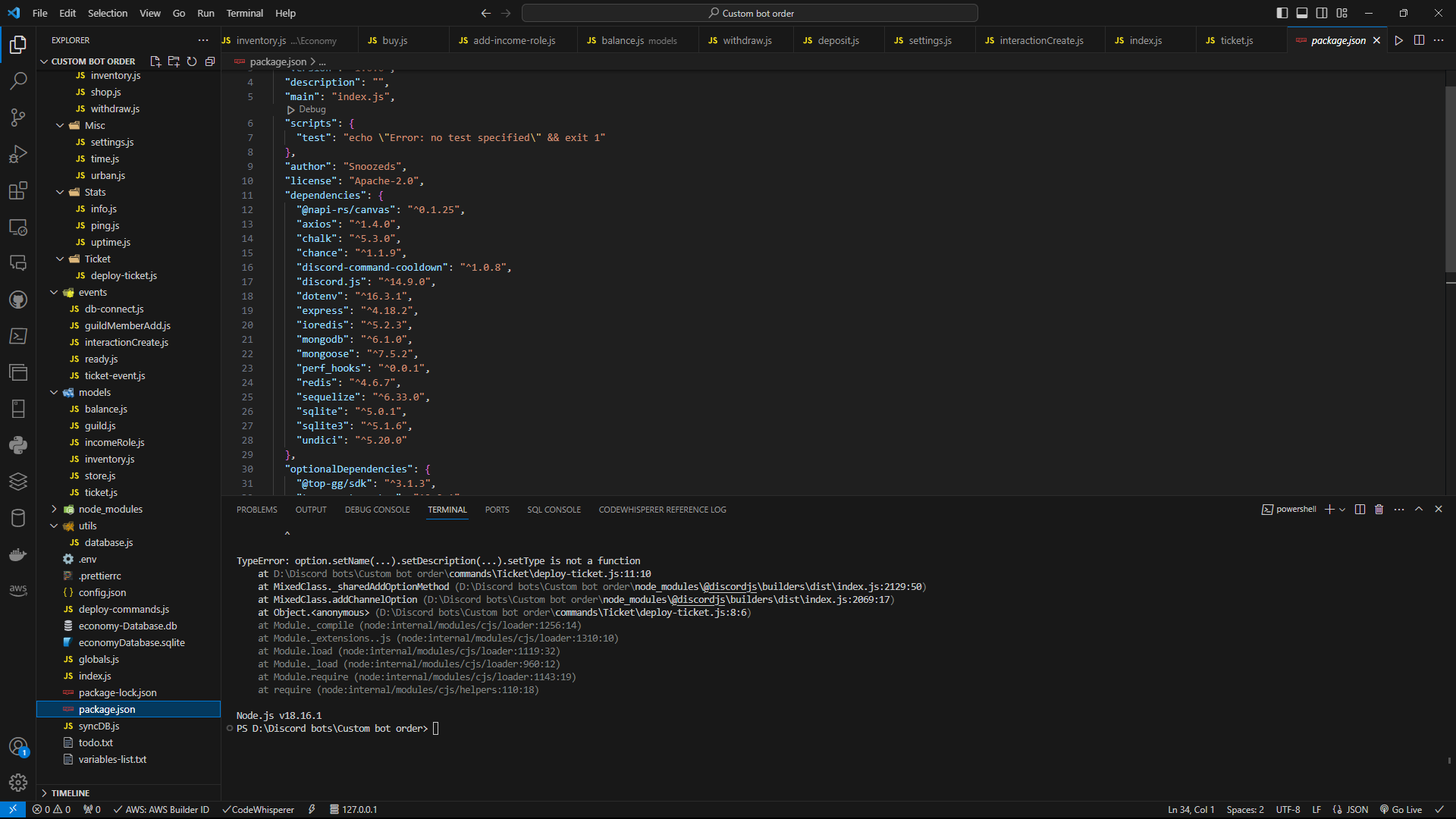Open the Manage gear icon

[x=18, y=783]
